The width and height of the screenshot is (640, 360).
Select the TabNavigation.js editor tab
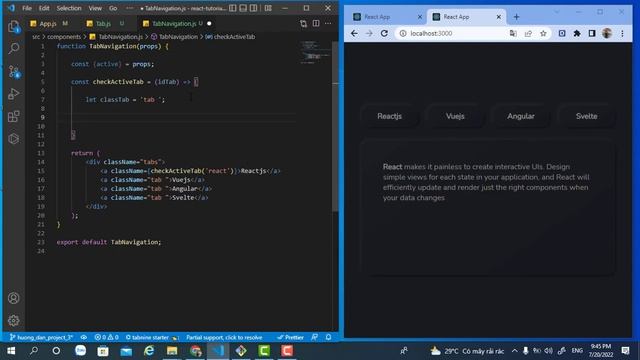[x=174, y=24]
